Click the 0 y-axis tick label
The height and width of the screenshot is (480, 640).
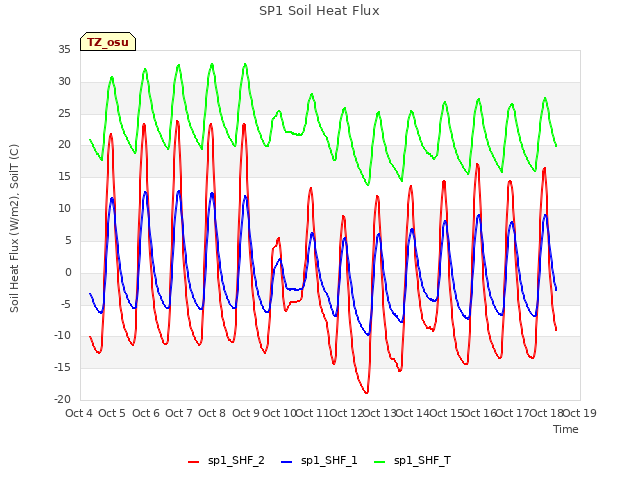click(68, 272)
